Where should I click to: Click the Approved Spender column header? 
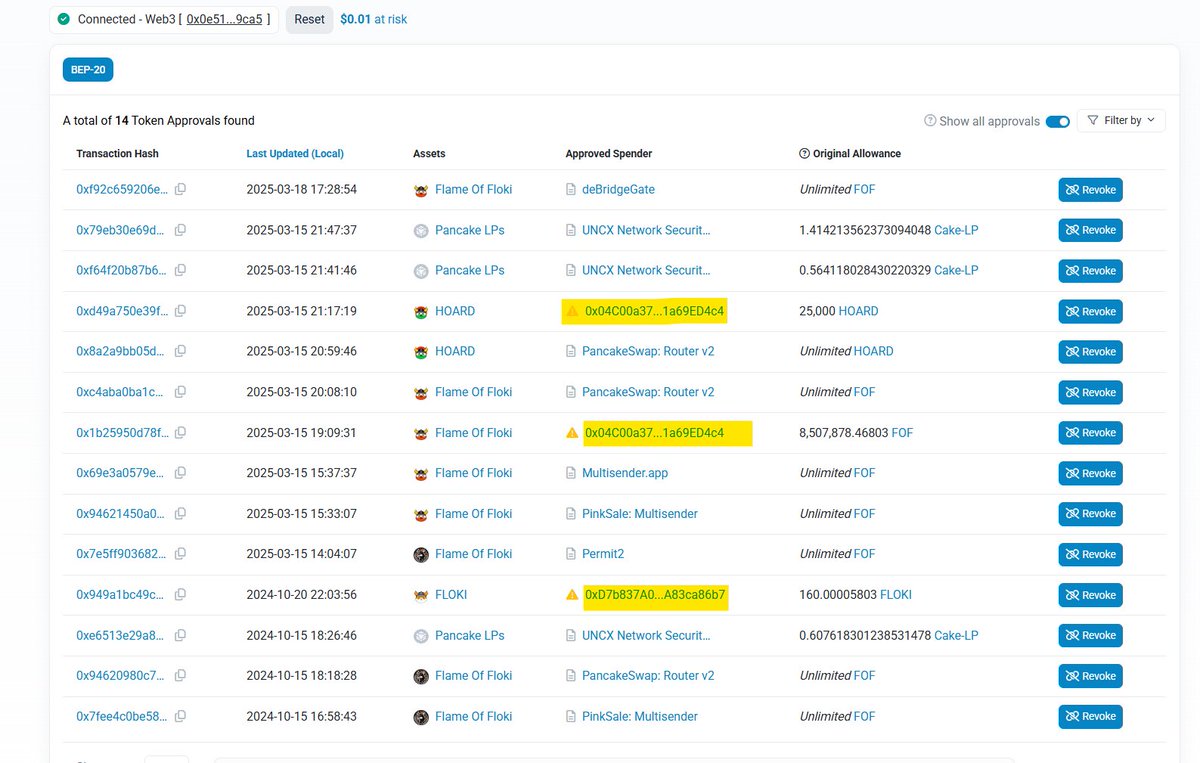(x=609, y=154)
